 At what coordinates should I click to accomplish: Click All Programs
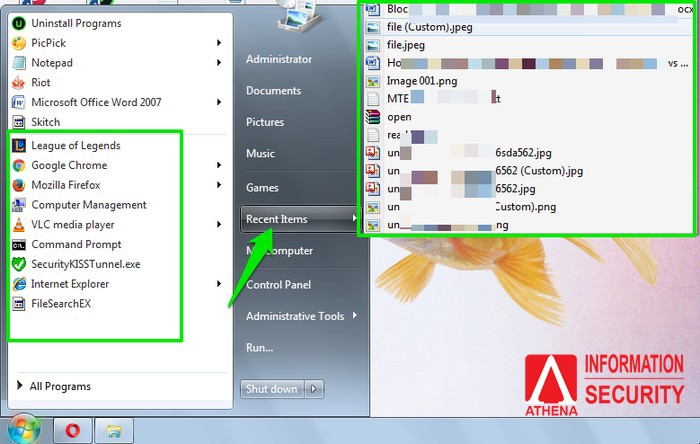pyautogui.click(x=60, y=386)
